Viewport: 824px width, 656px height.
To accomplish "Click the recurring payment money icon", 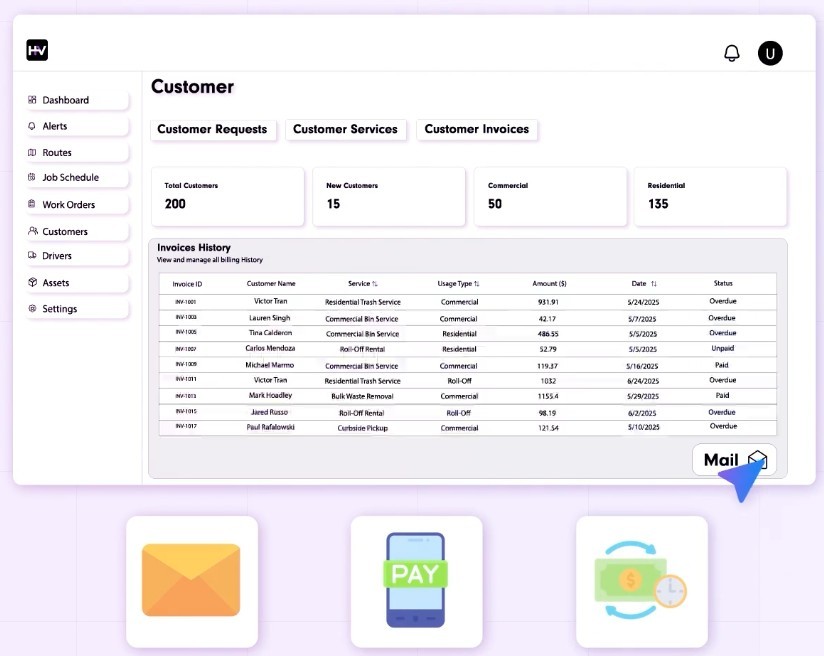I will coord(641,580).
